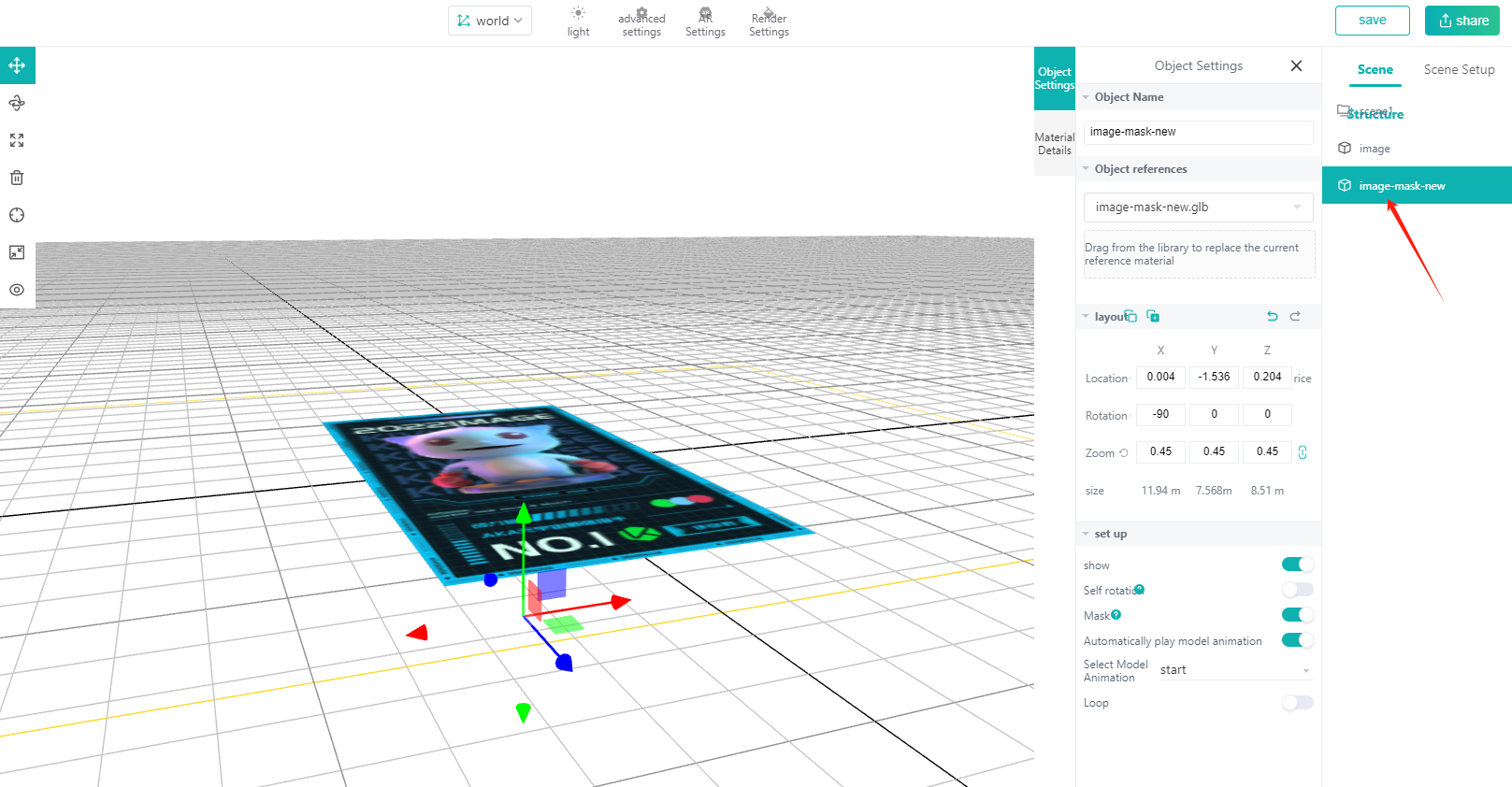Image resolution: width=1512 pixels, height=787 pixels.
Task: Switch to Object Settings side tab
Action: click(1054, 79)
